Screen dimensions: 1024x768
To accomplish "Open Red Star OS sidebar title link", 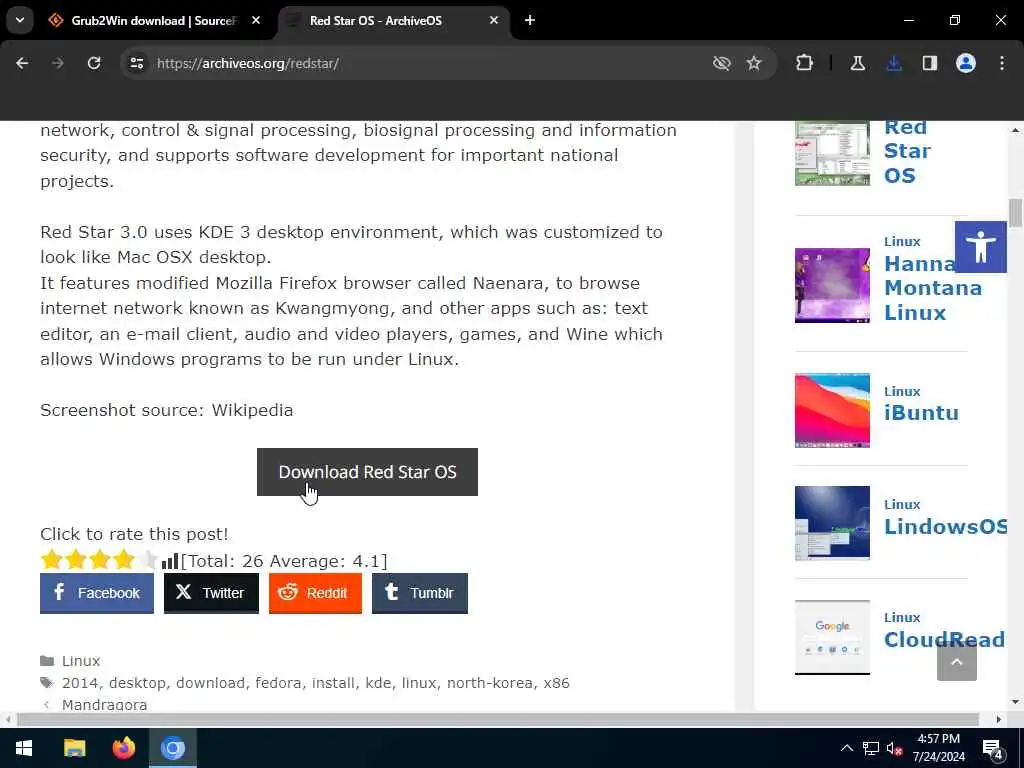I will tap(907, 152).
